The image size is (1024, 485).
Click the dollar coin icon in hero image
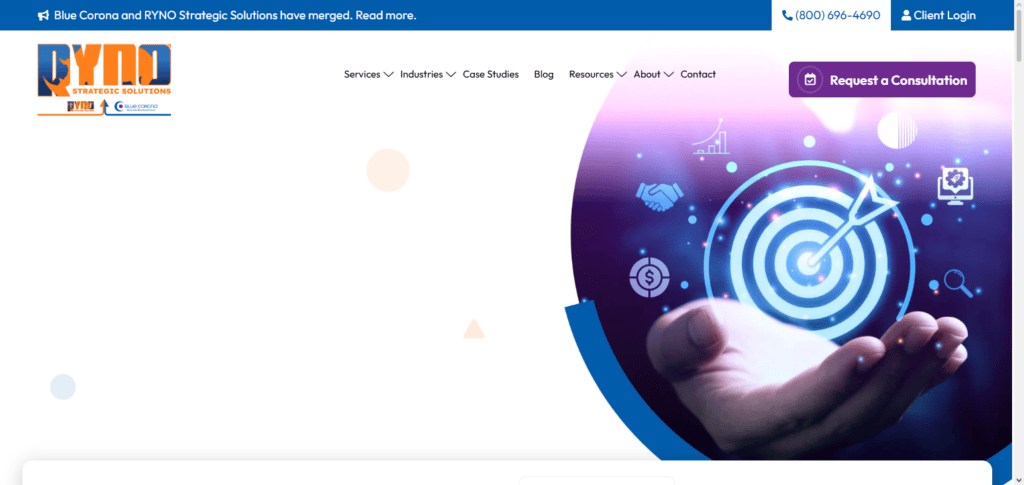point(648,277)
